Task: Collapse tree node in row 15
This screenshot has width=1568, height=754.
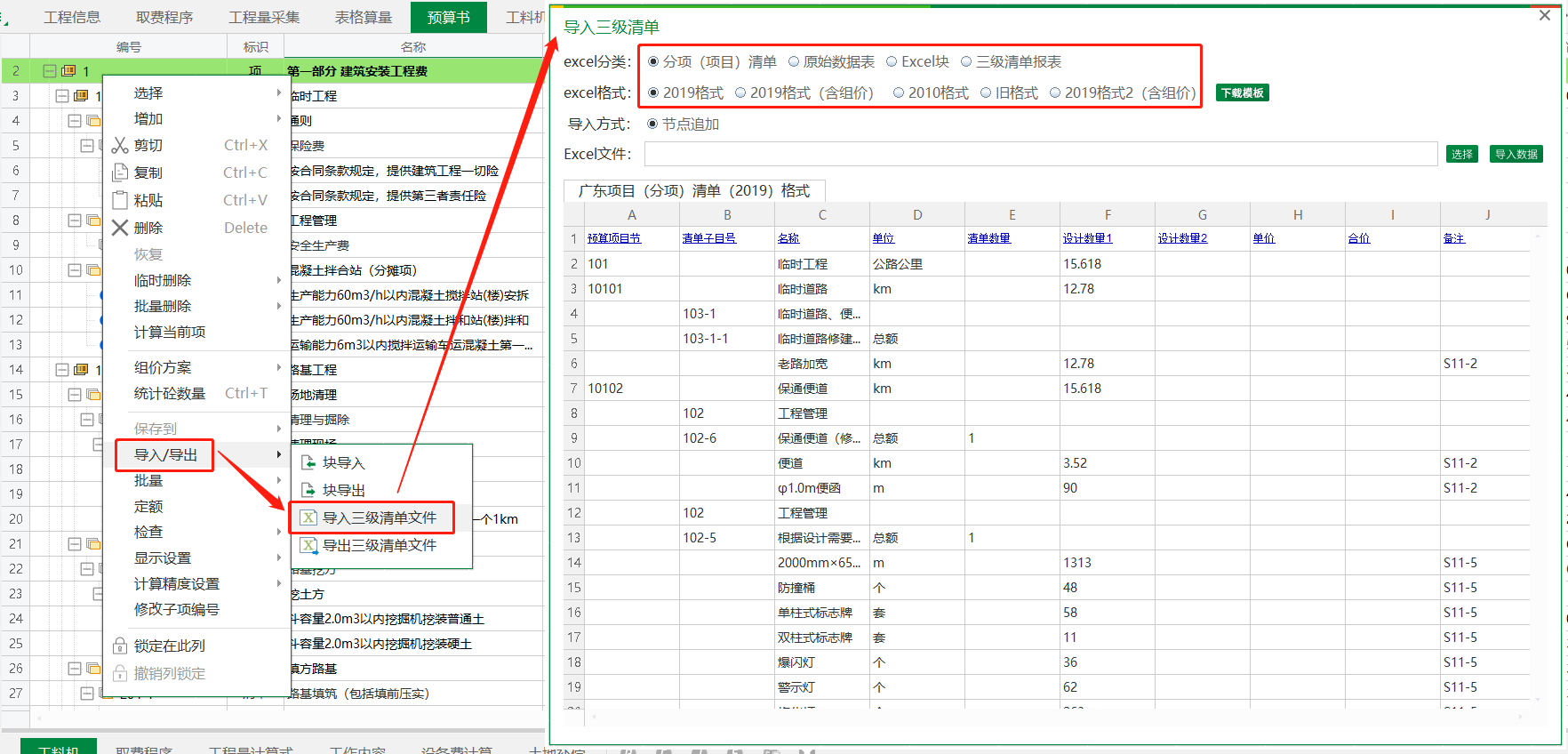Action: 75,394
